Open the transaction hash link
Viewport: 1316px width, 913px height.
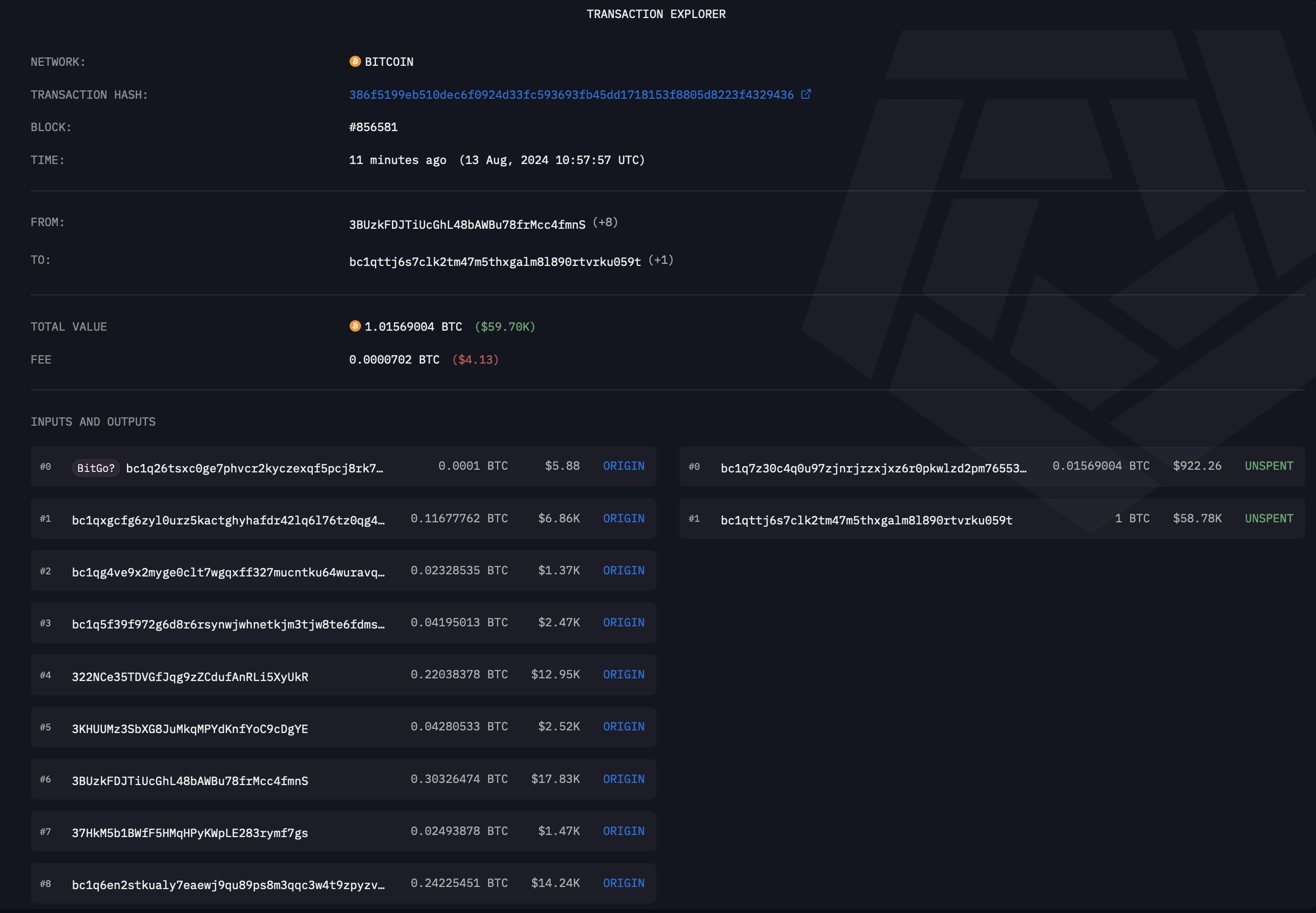[571, 94]
